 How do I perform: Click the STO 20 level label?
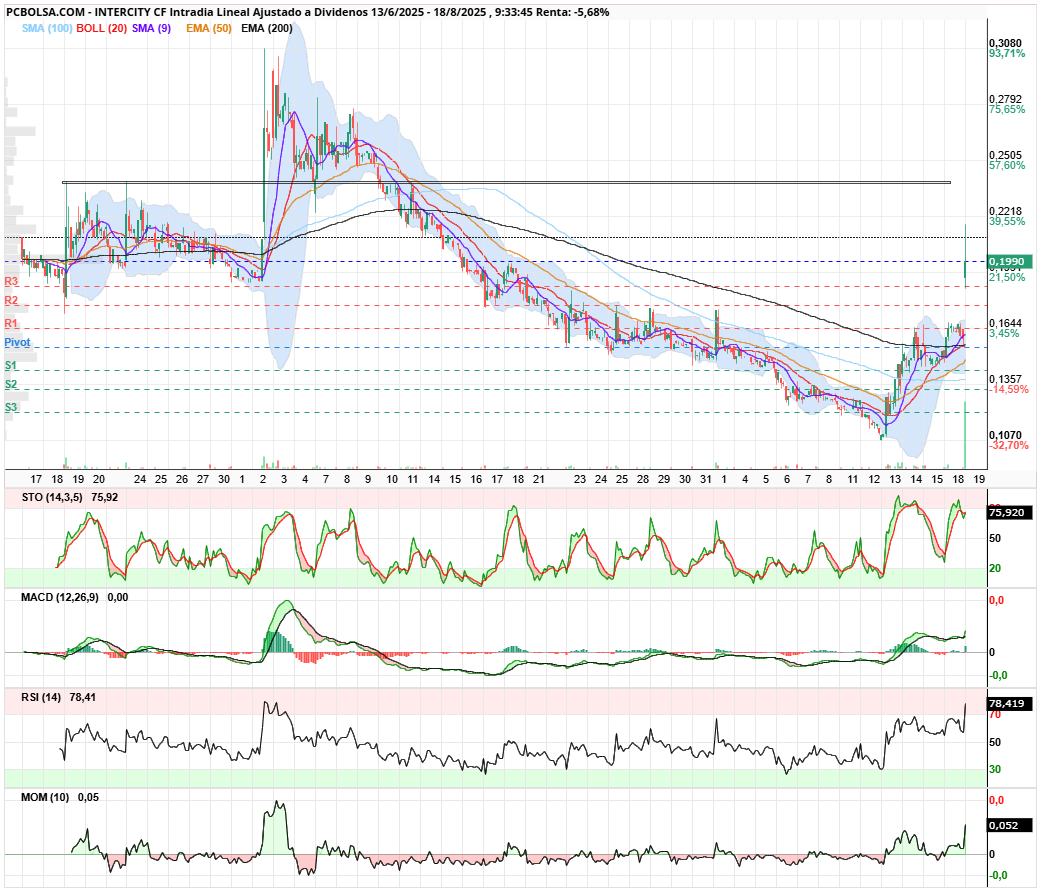[995, 569]
